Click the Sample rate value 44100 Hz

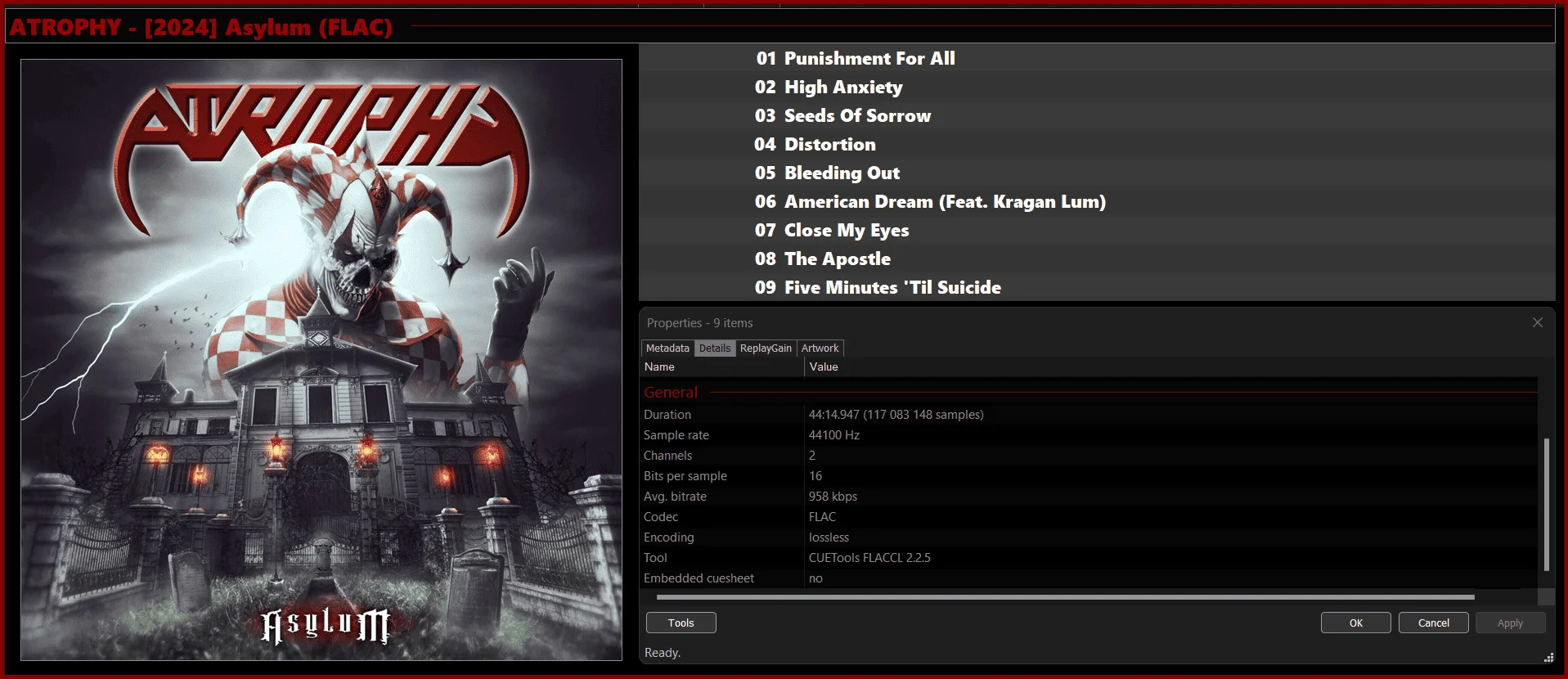[x=833, y=435]
